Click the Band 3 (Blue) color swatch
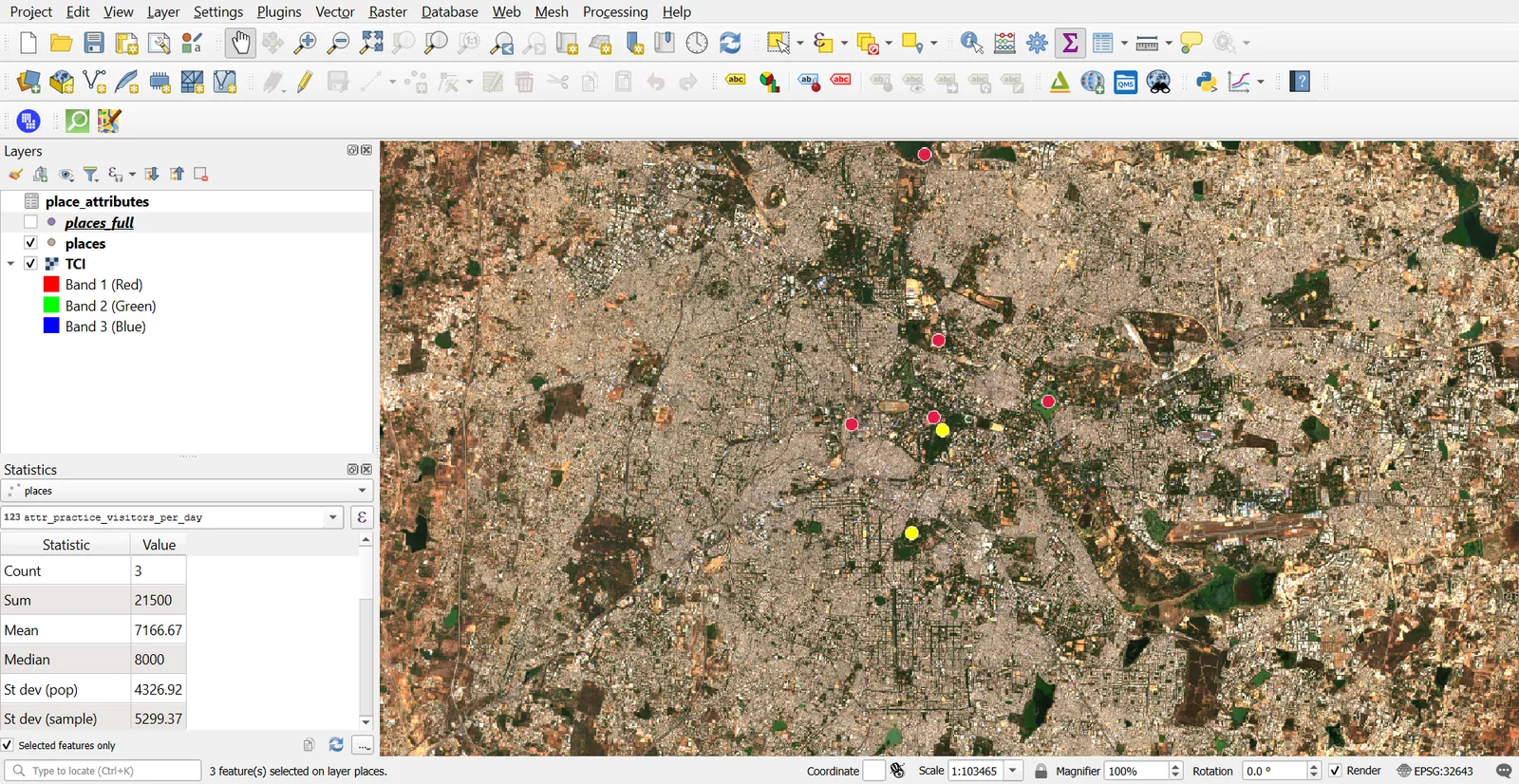Image resolution: width=1519 pixels, height=784 pixels. coord(51,326)
